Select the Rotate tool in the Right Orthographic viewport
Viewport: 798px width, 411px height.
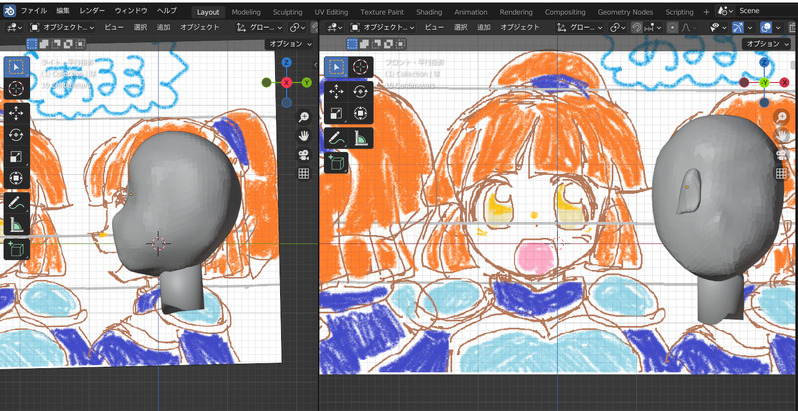point(16,135)
